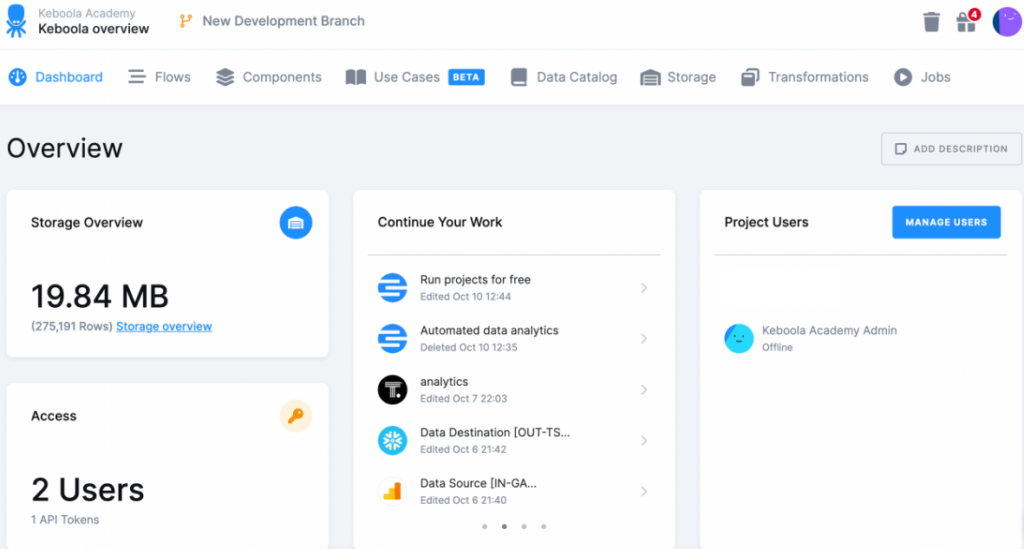Click the Storage warehouse icon in navigation
Screen dimensions: 1024x549
point(650,77)
